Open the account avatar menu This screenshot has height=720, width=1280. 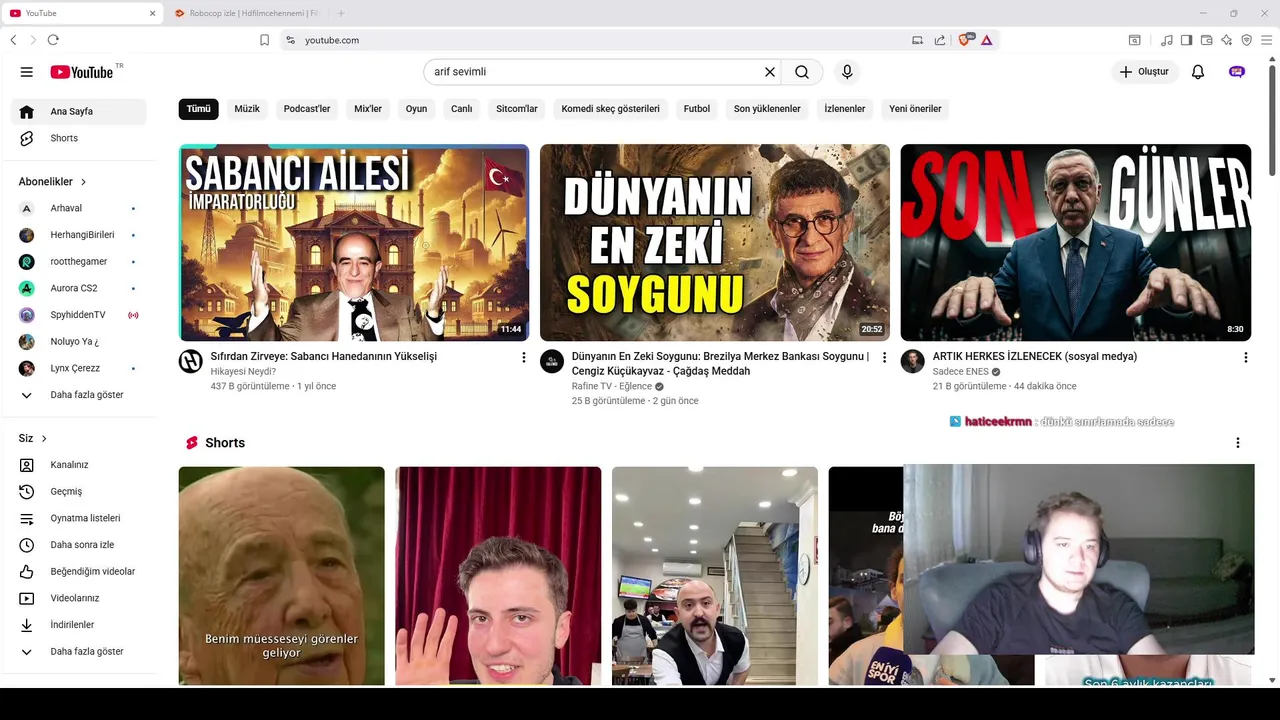(x=1237, y=72)
